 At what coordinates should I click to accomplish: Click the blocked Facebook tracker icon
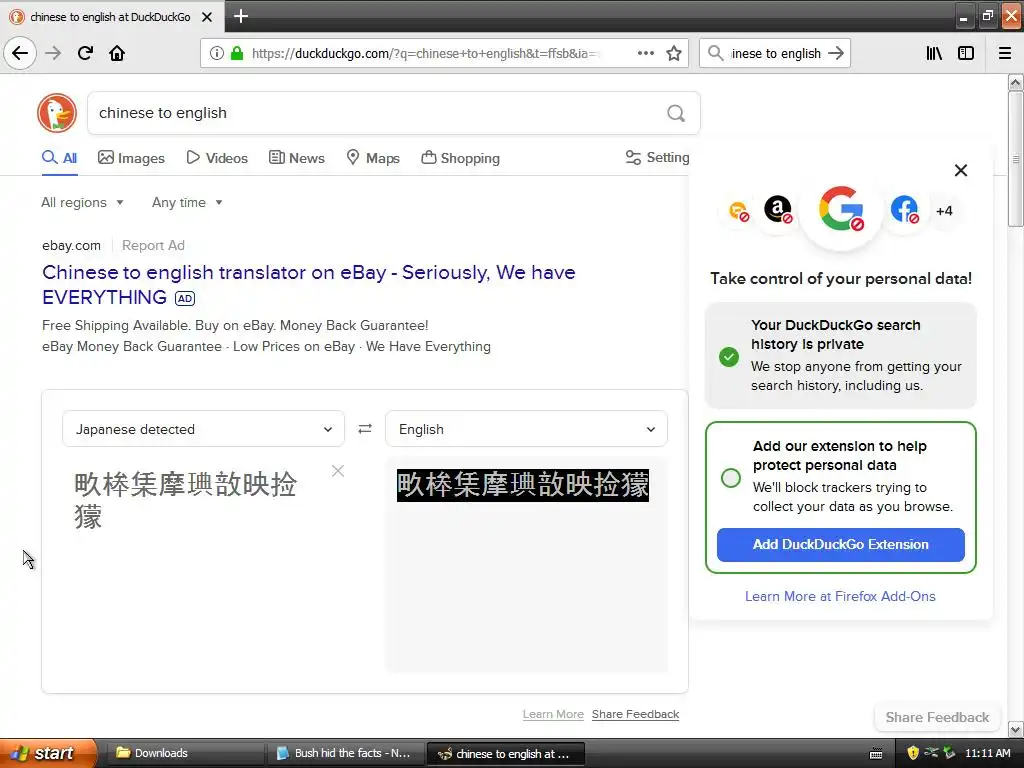(904, 210)
